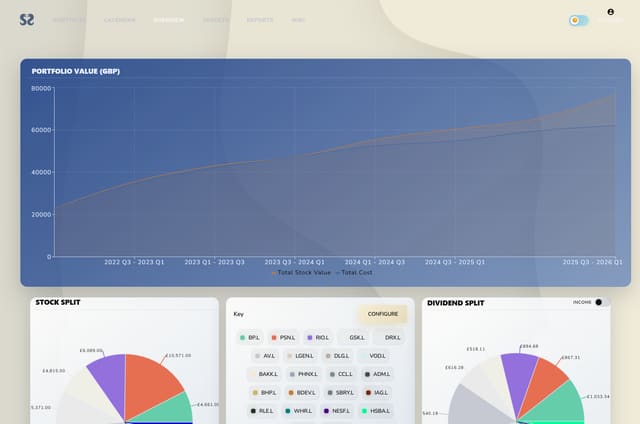Toggle the INCOME switch on Dividend Split
Image resolution: width=640 pixels, height=424 pixels.
pyautogui.click(x=602, y=302)
